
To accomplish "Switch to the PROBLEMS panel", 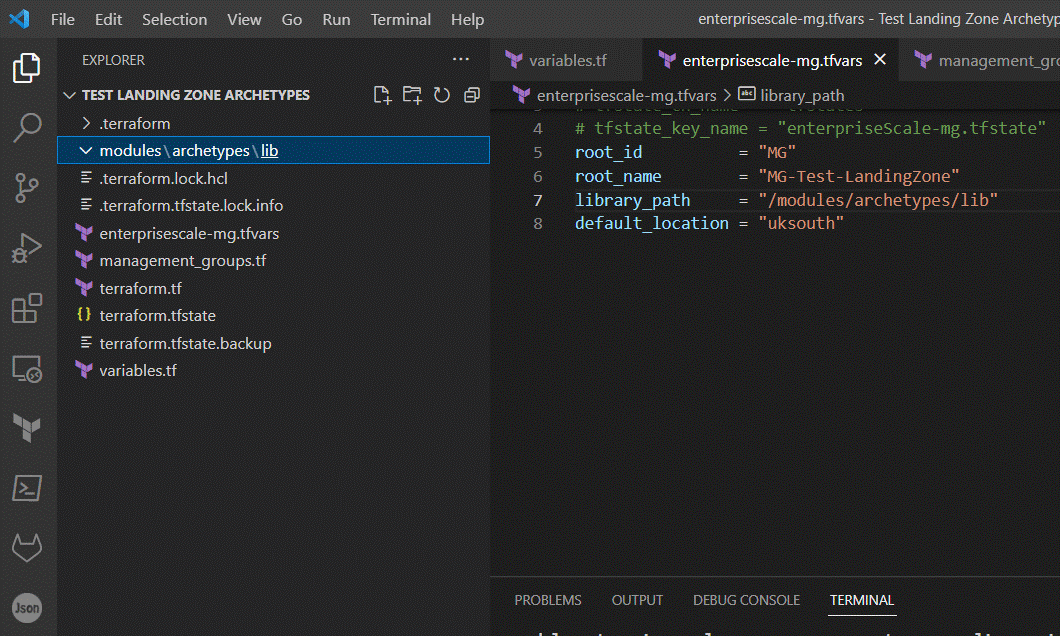I will click(548, 600).
